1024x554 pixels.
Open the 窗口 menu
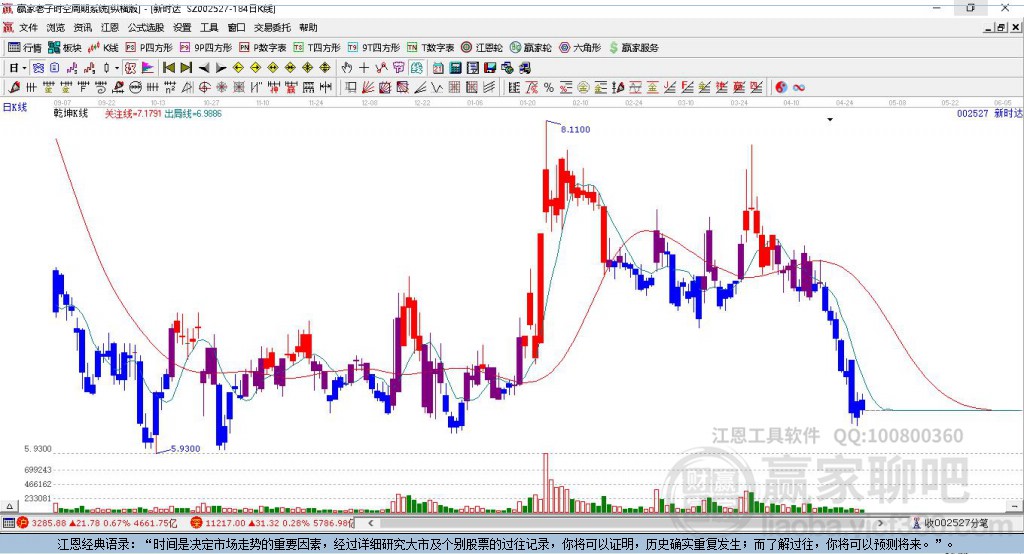(236, 27)
